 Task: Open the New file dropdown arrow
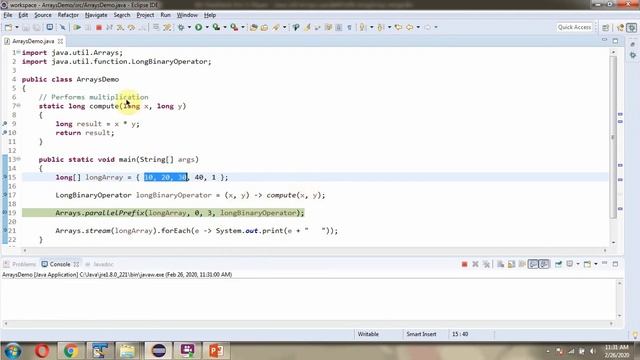17,27
